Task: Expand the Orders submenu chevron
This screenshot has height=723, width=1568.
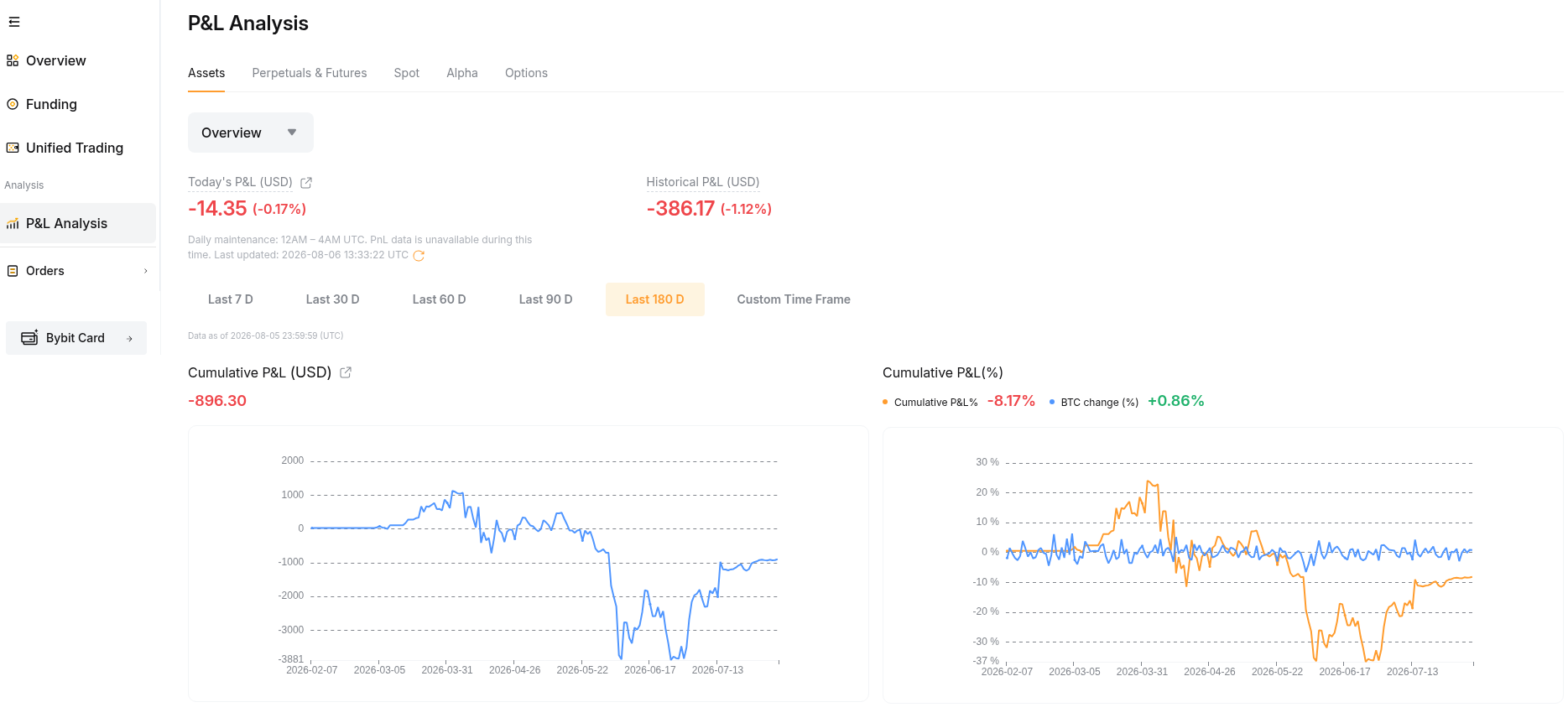Action: click(x=145, y=271)
